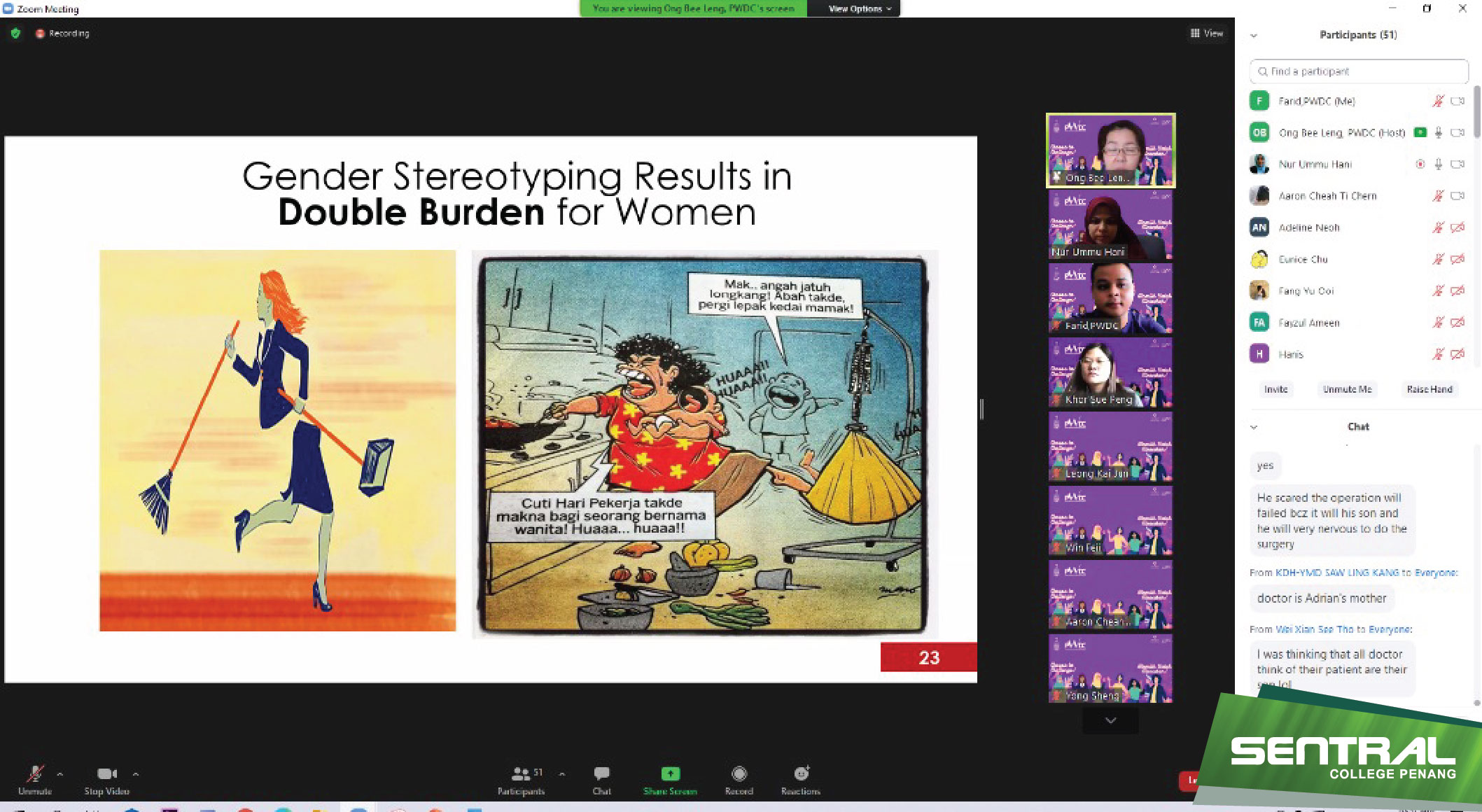This screenshot has width=1482, height=812.
Task: Select Ong Bee Leng's video thumbnail
Action: 1111,150
